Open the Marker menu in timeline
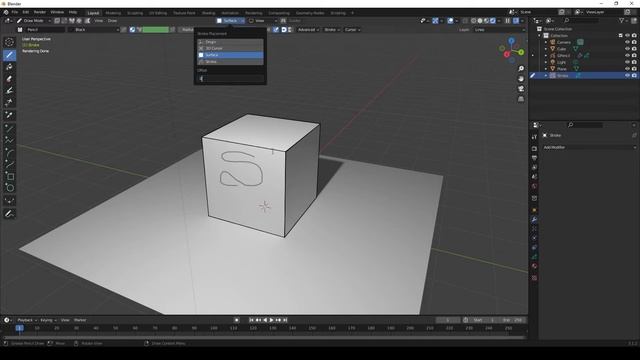This screenshot has width=640, height=360. (80, 320)
